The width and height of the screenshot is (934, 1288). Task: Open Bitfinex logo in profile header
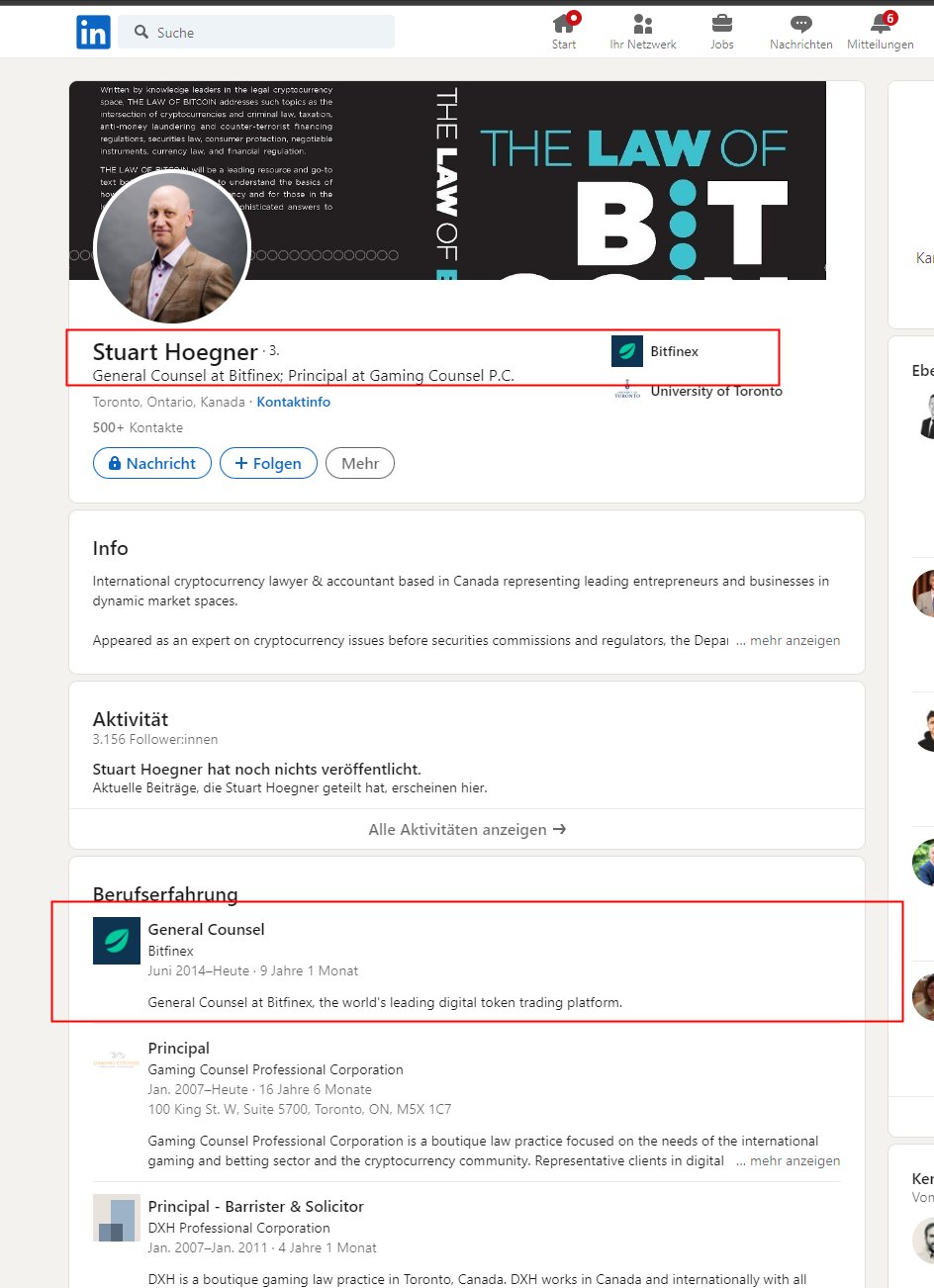point(627,351)
